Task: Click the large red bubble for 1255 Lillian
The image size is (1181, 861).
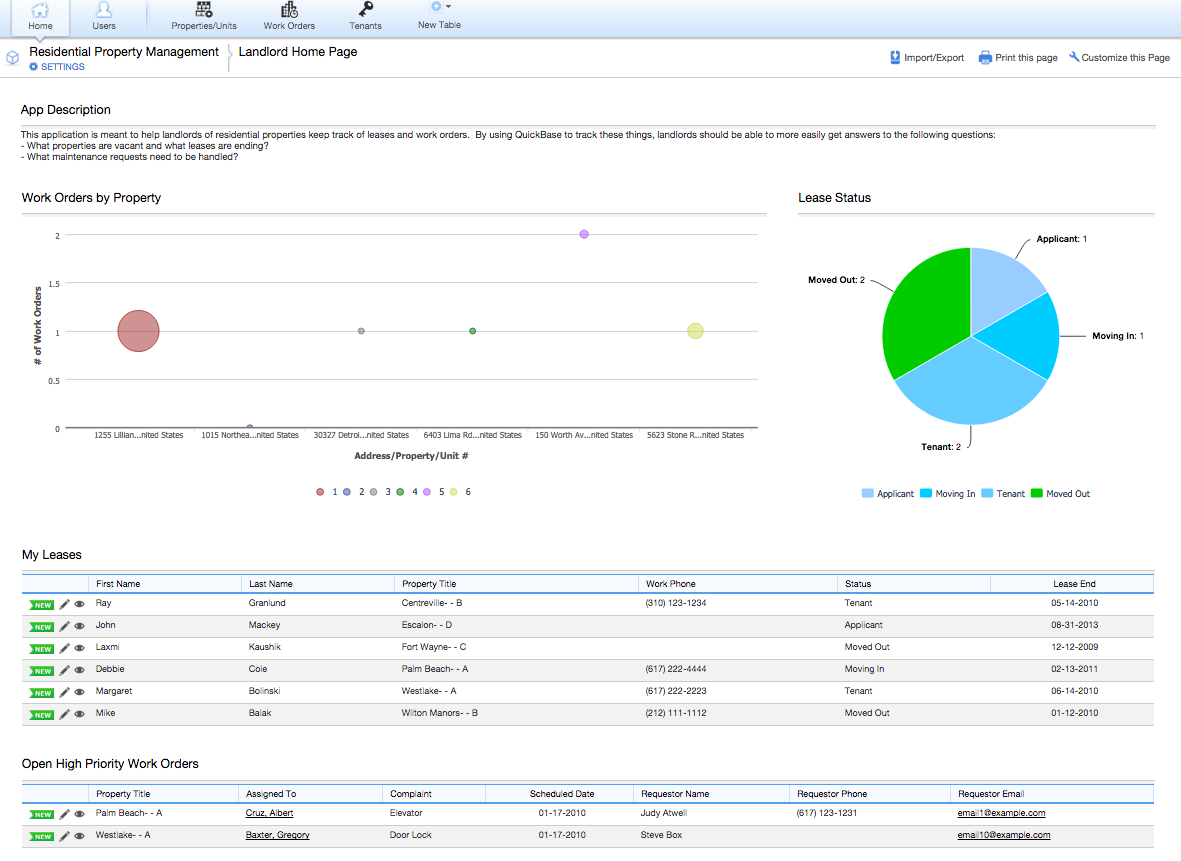Action: click(x=139, y=331)
